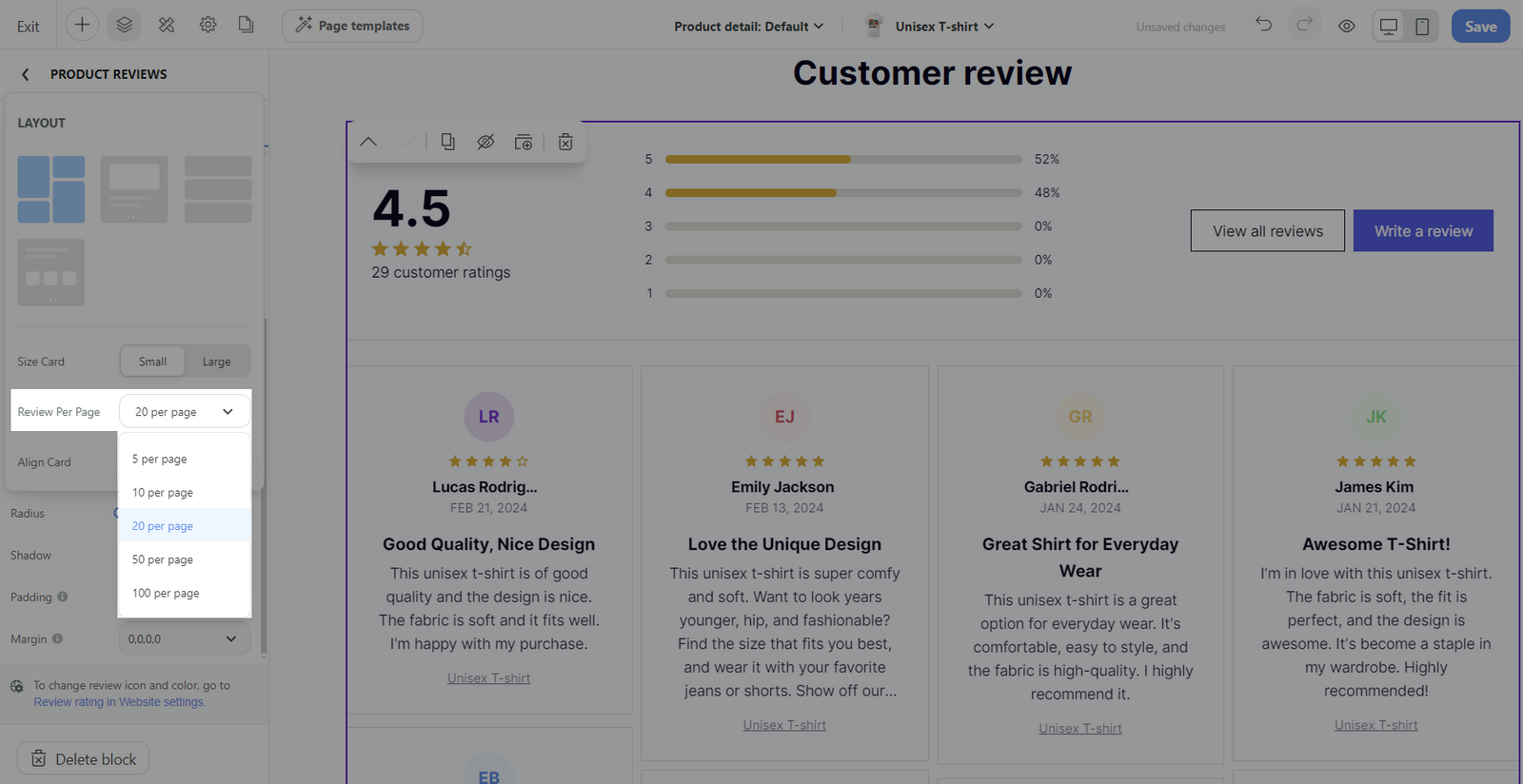Choose the 50 per page option
This screenshot has width=1523, height=784.
(x=163, y=559)
